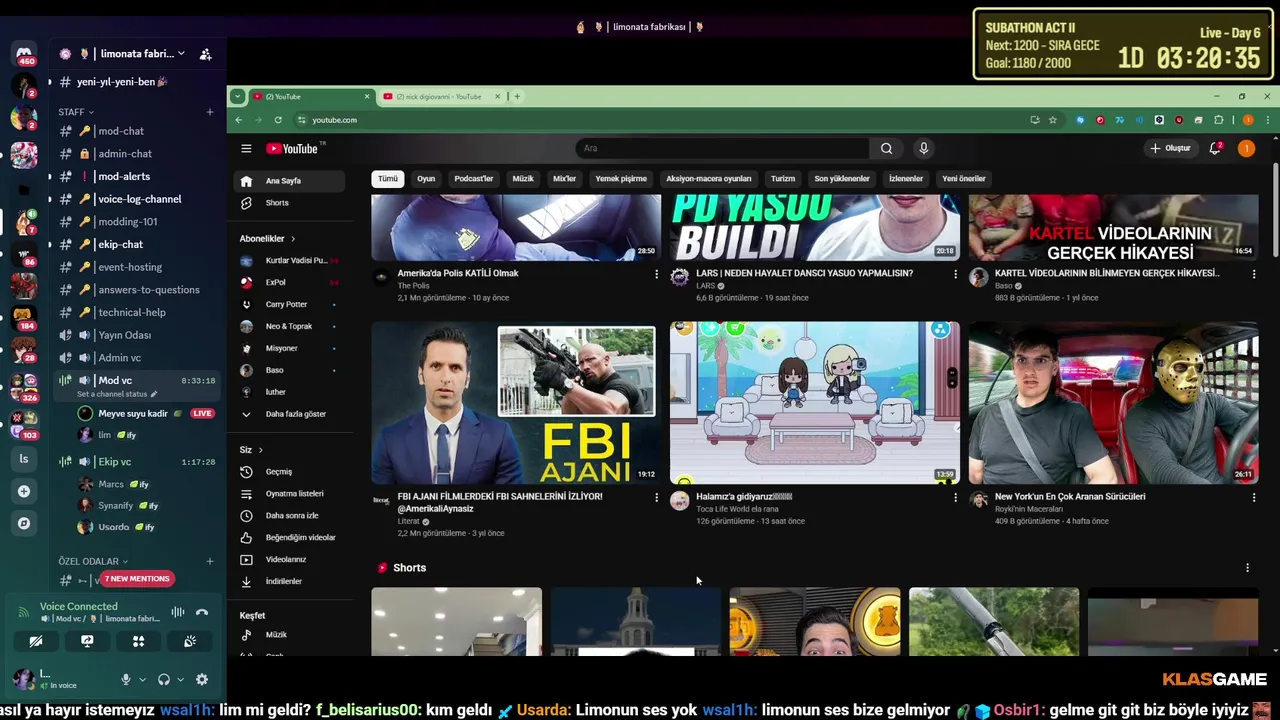The height and width of the screenshot is (720, 1280).
Task: Select the Podcast'ler filter chip
Action: [474, 179]
